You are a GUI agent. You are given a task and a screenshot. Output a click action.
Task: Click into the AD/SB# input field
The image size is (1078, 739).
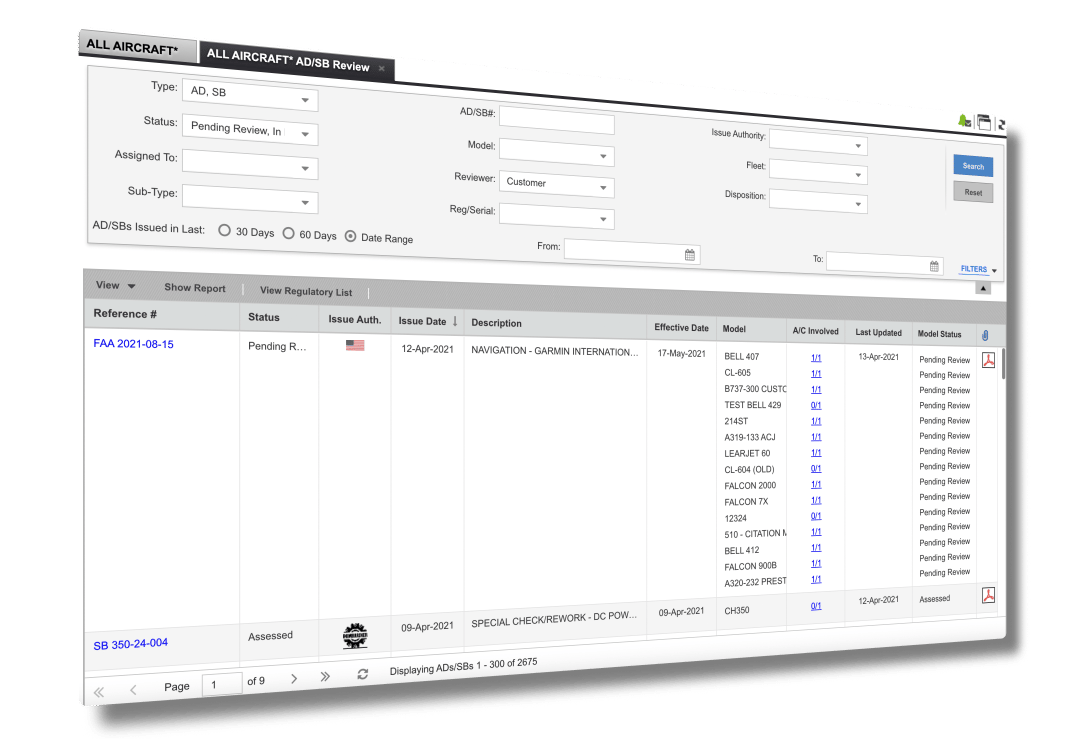556,123
